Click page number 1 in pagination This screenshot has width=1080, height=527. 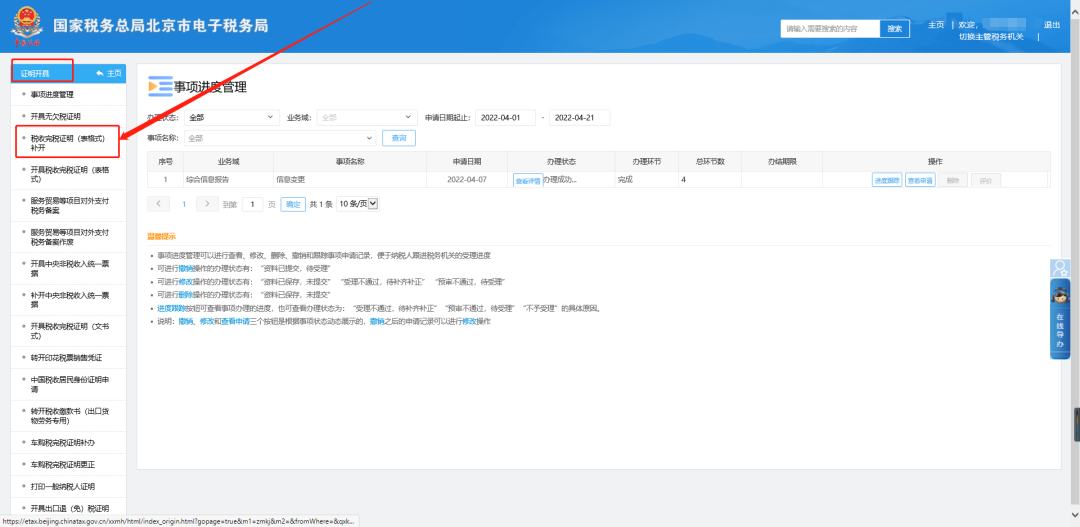(x=184, y=204)
